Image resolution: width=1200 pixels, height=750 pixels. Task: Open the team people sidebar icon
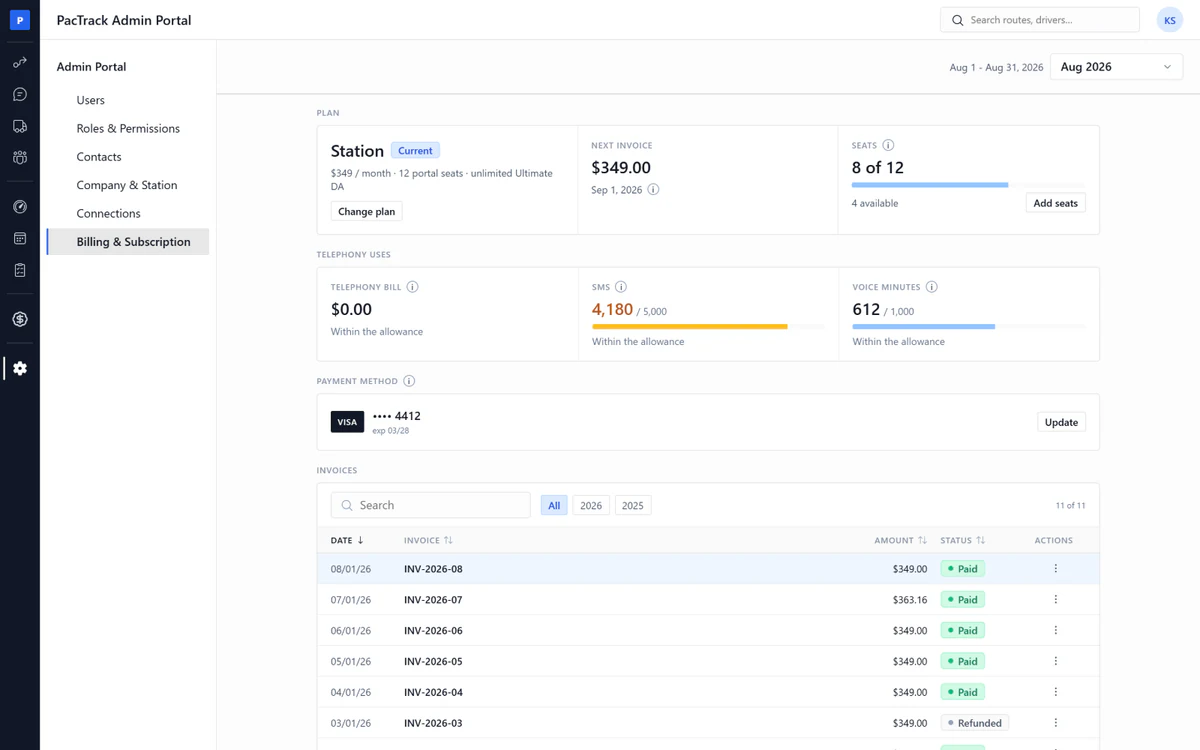(x=20, y=158)
